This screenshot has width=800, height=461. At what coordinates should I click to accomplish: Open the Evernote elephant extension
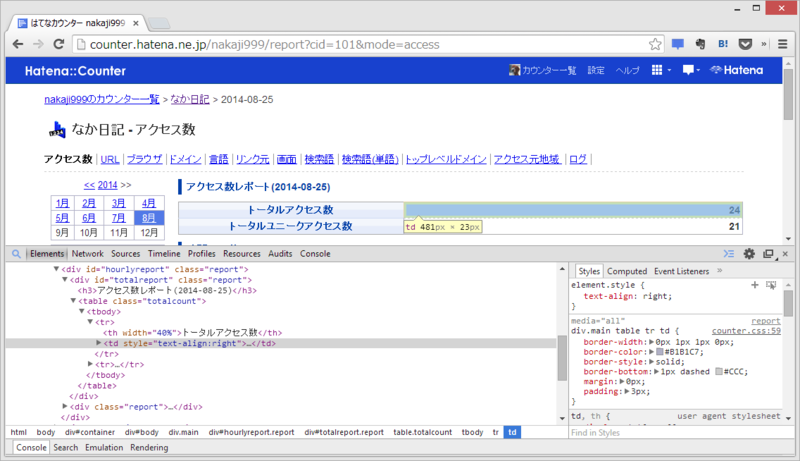(x=701, y=44)
